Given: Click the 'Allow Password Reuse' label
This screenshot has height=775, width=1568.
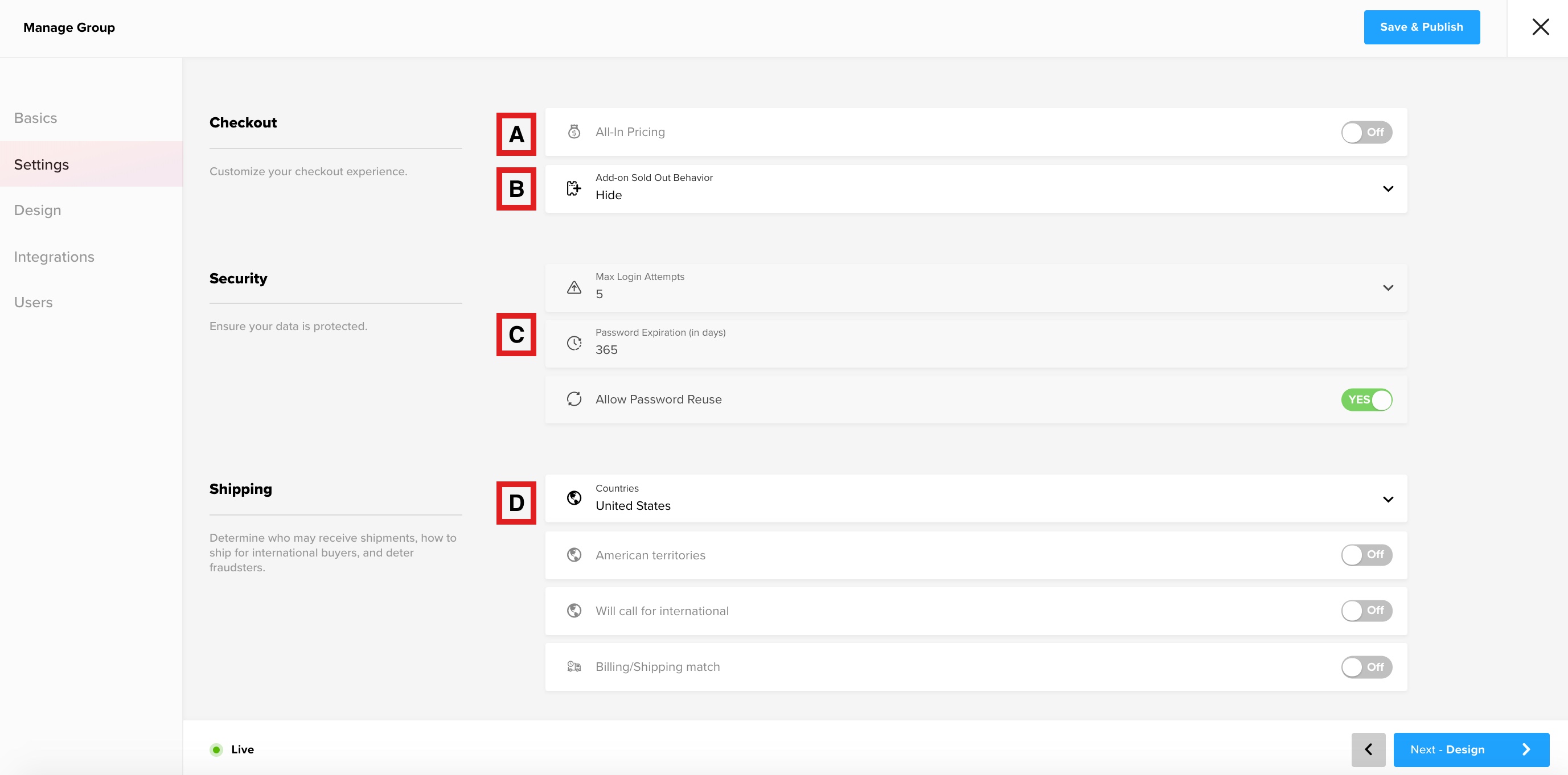Looking at the screenshot, I should tap(659, 399).
